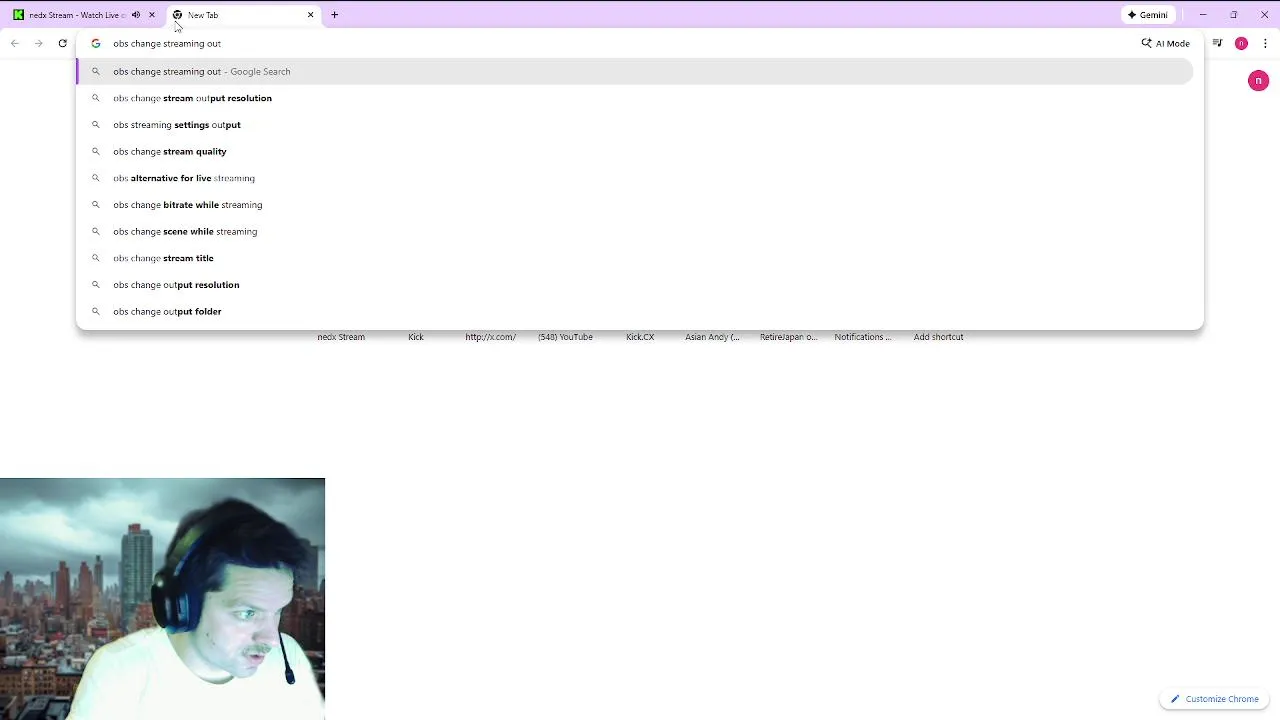1280x720 pixels.
Task: Open the Kick.CX shortcut
Action: click(x=640, y=337)
